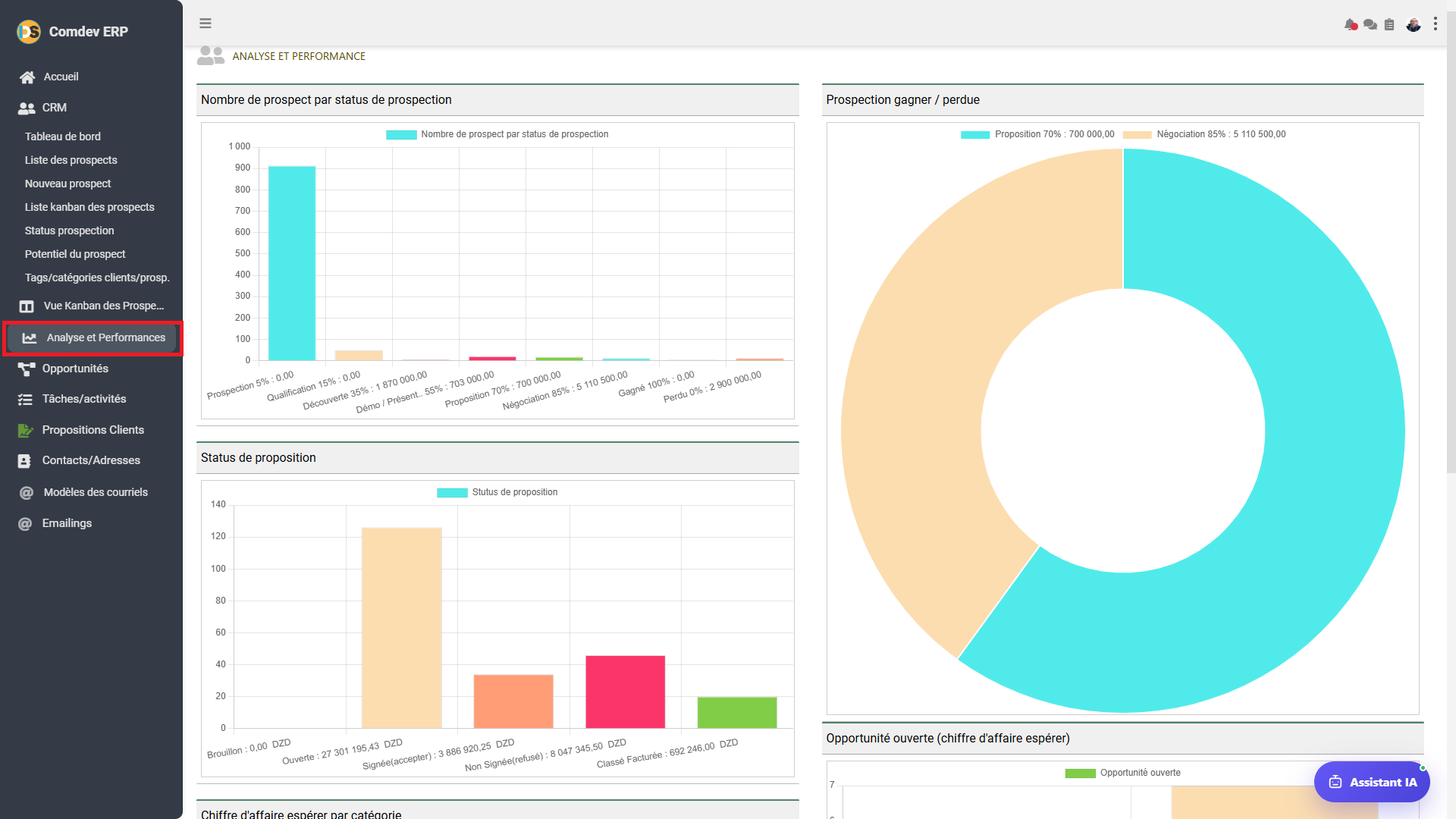Click the Analyse et Performances chart icon
Screen dimensions: 1456x819
[x=30, y=338]
